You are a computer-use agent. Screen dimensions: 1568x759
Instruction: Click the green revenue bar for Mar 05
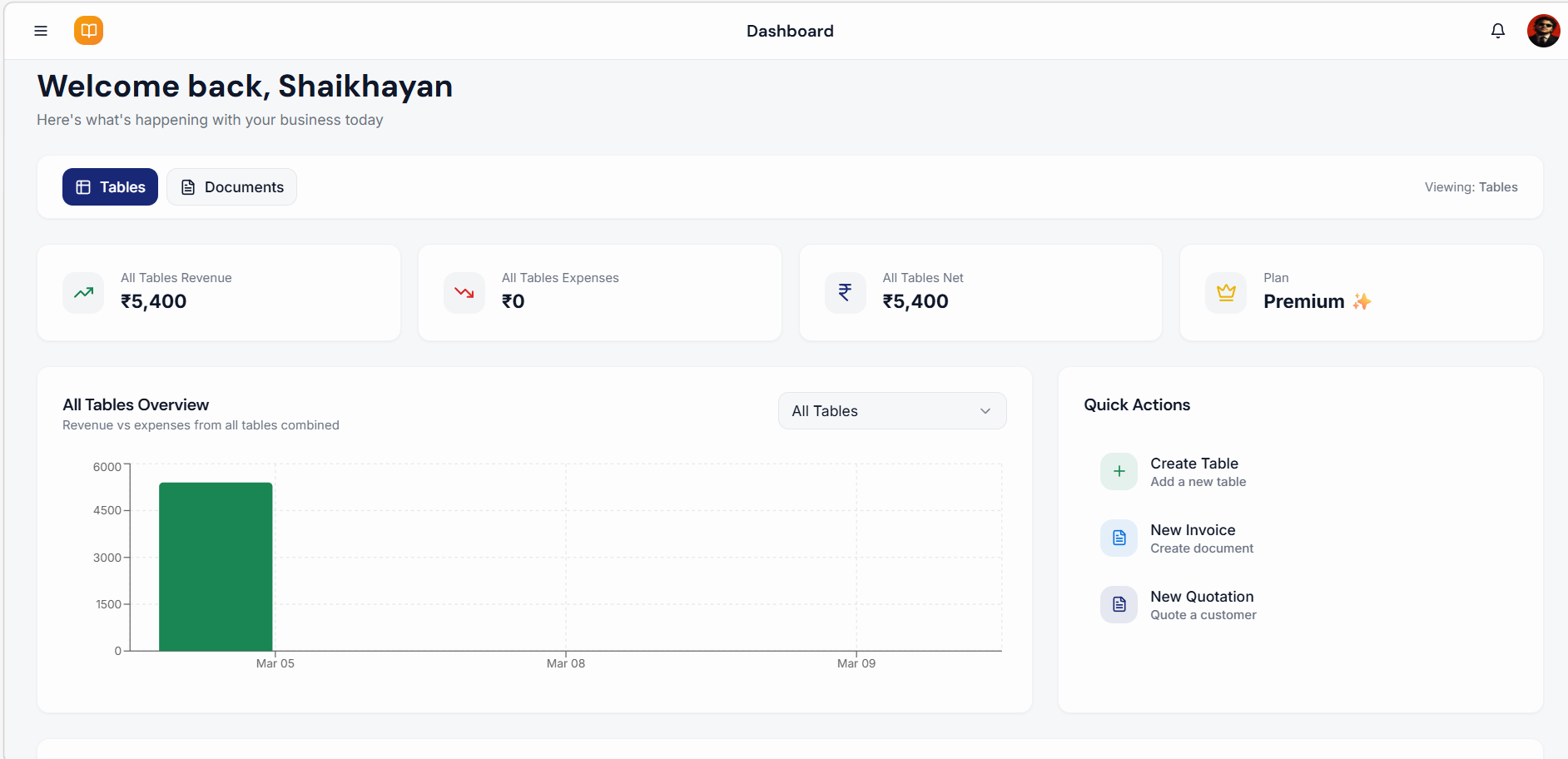pyautogui.click(x=216, y=566)
